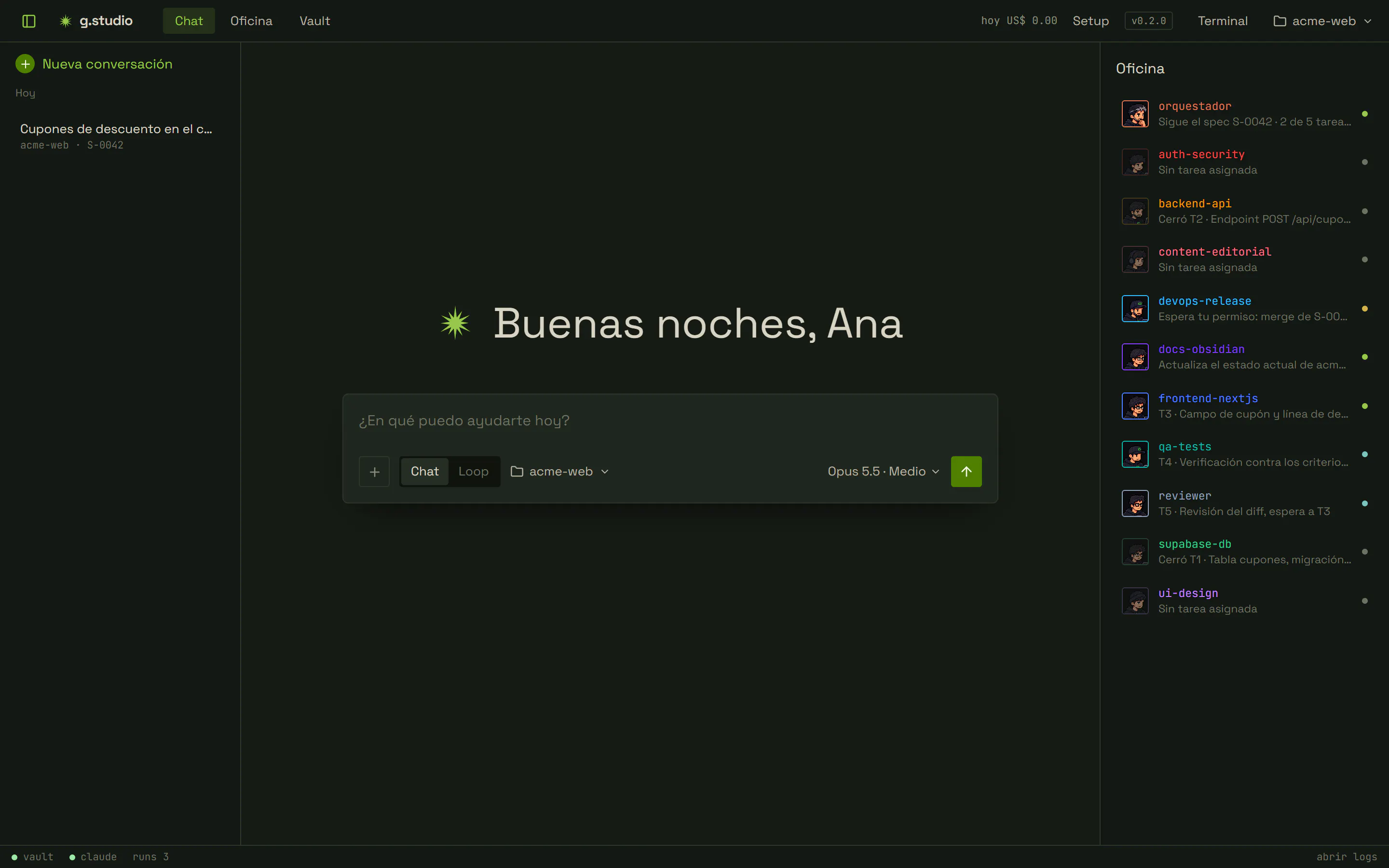Switch composer mode to Loop
Screen dimensions: 1389x868
474,471
